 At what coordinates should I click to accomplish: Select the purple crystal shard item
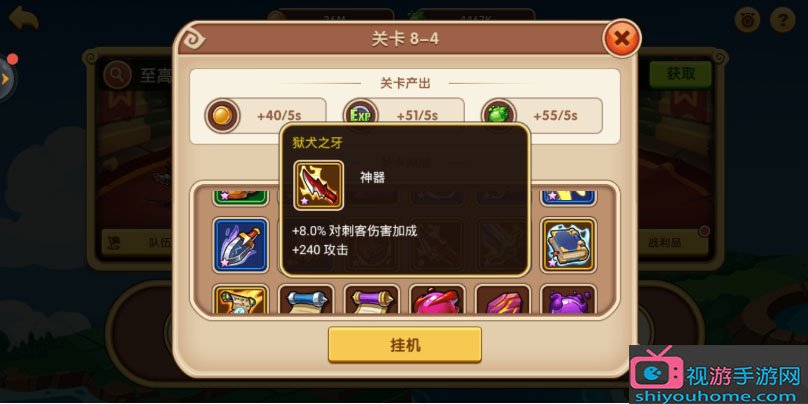click(503, 300)
